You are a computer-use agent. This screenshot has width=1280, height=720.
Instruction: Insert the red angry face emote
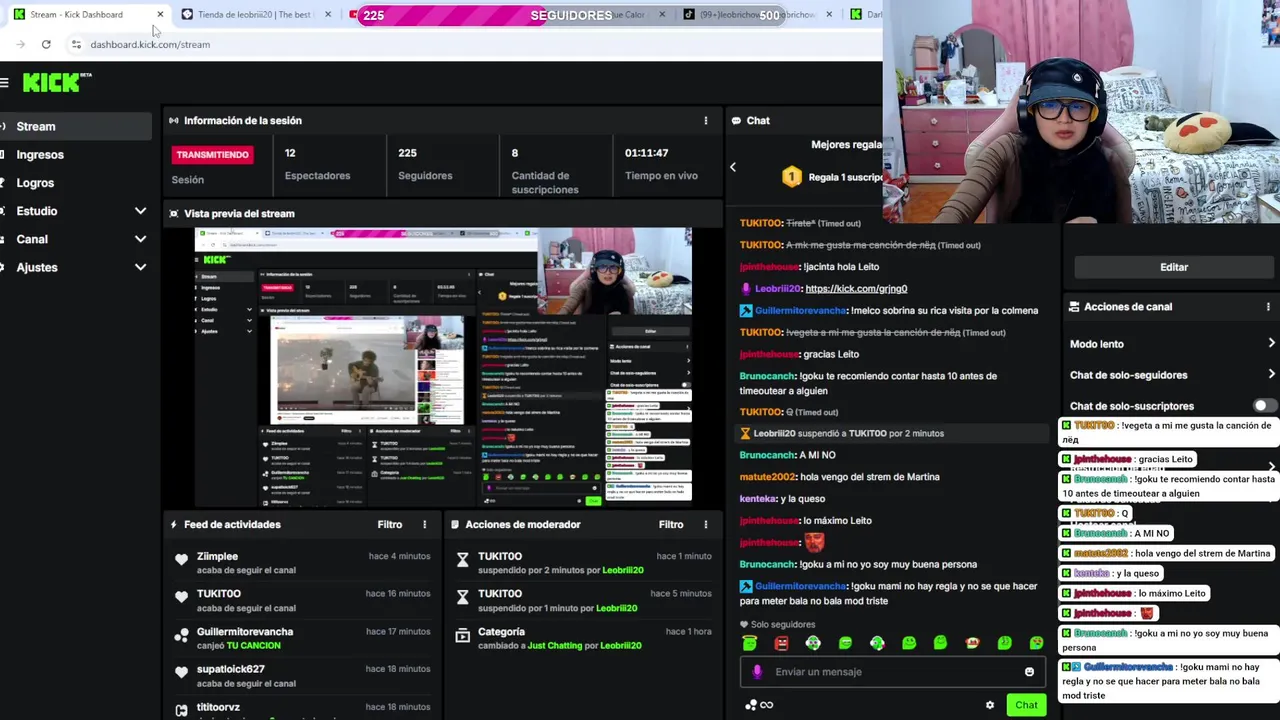click(782, 643)
